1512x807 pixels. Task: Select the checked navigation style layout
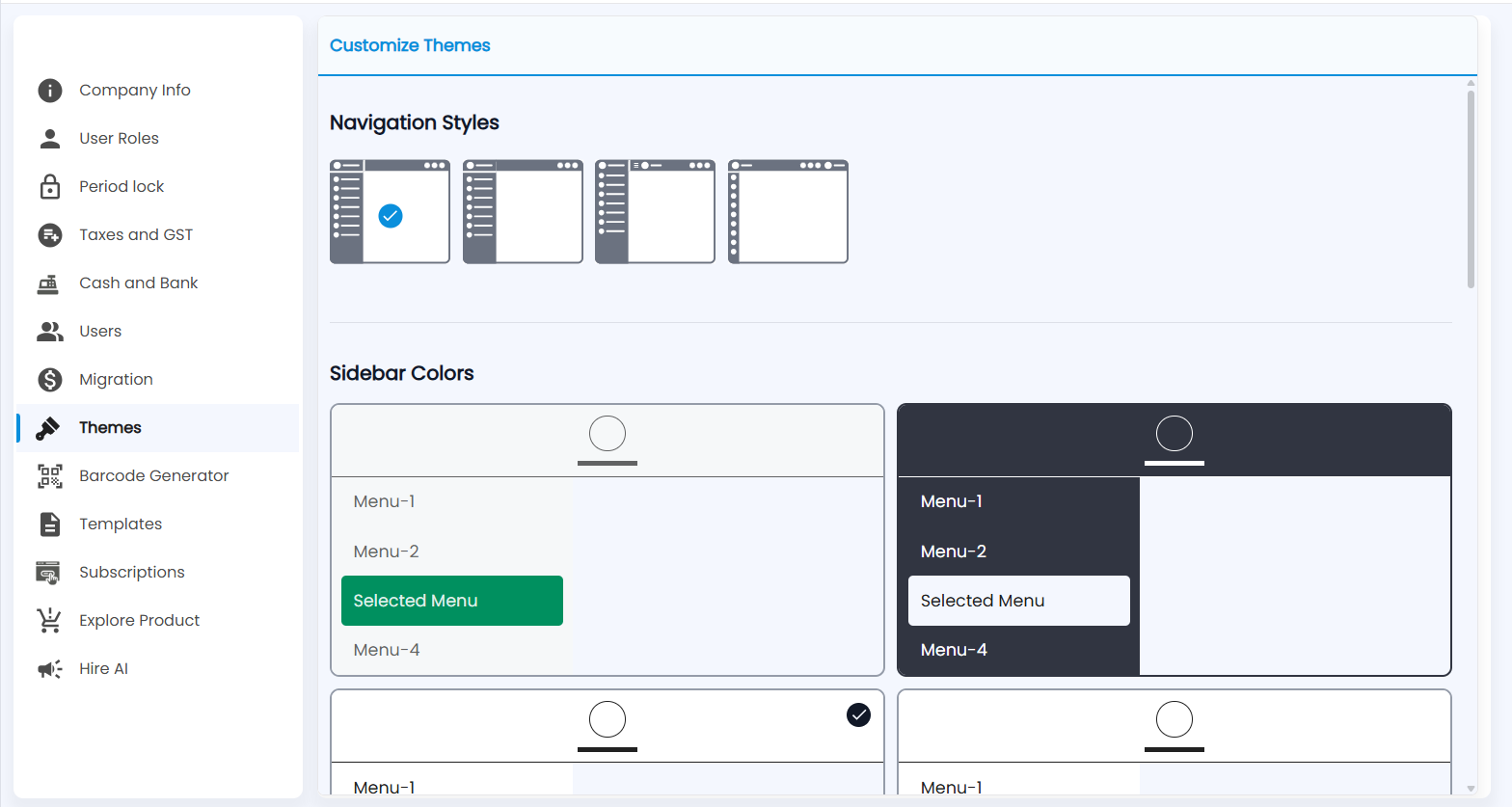(x=390, y=211)
